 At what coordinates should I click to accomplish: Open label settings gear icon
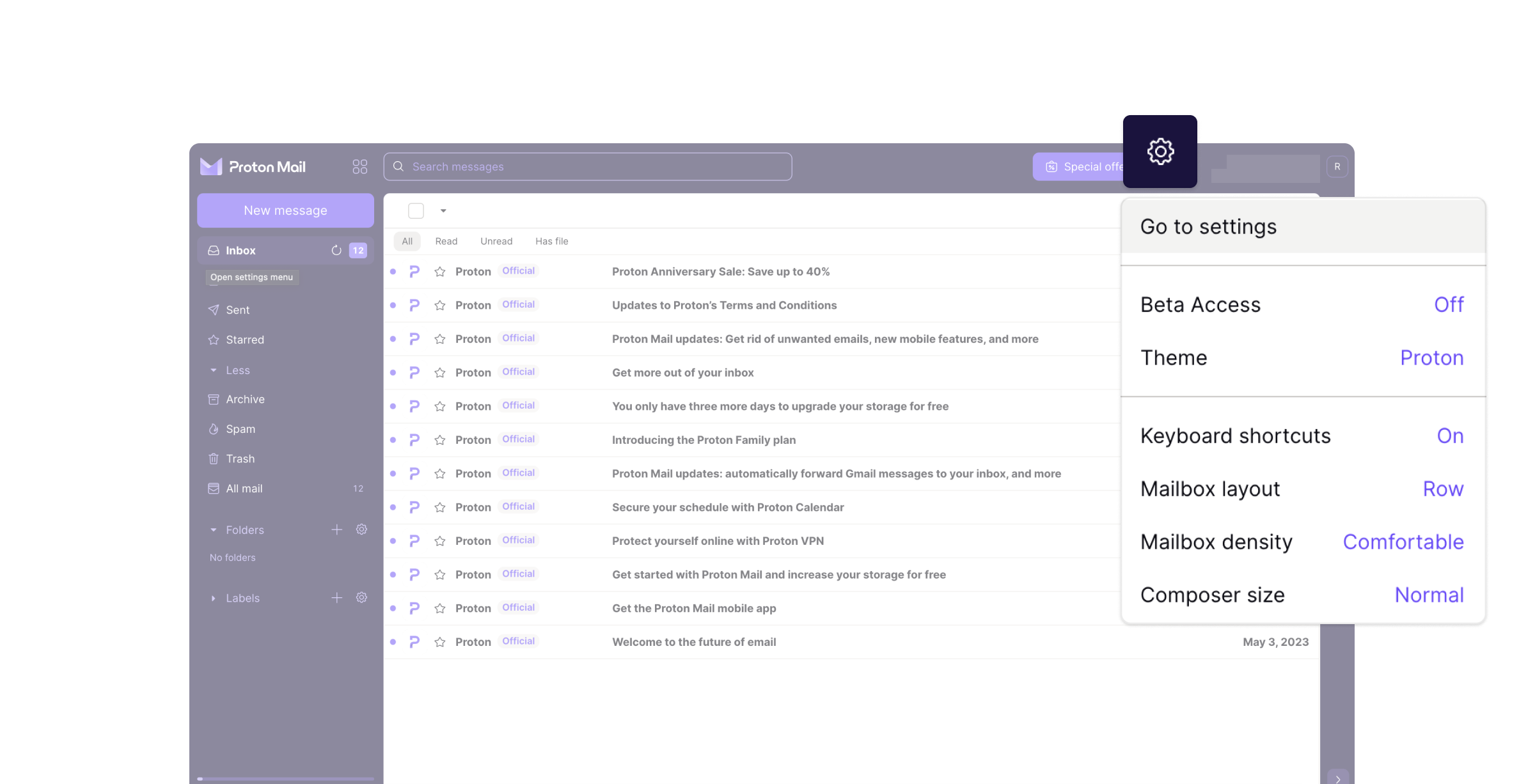pos(361,598)
